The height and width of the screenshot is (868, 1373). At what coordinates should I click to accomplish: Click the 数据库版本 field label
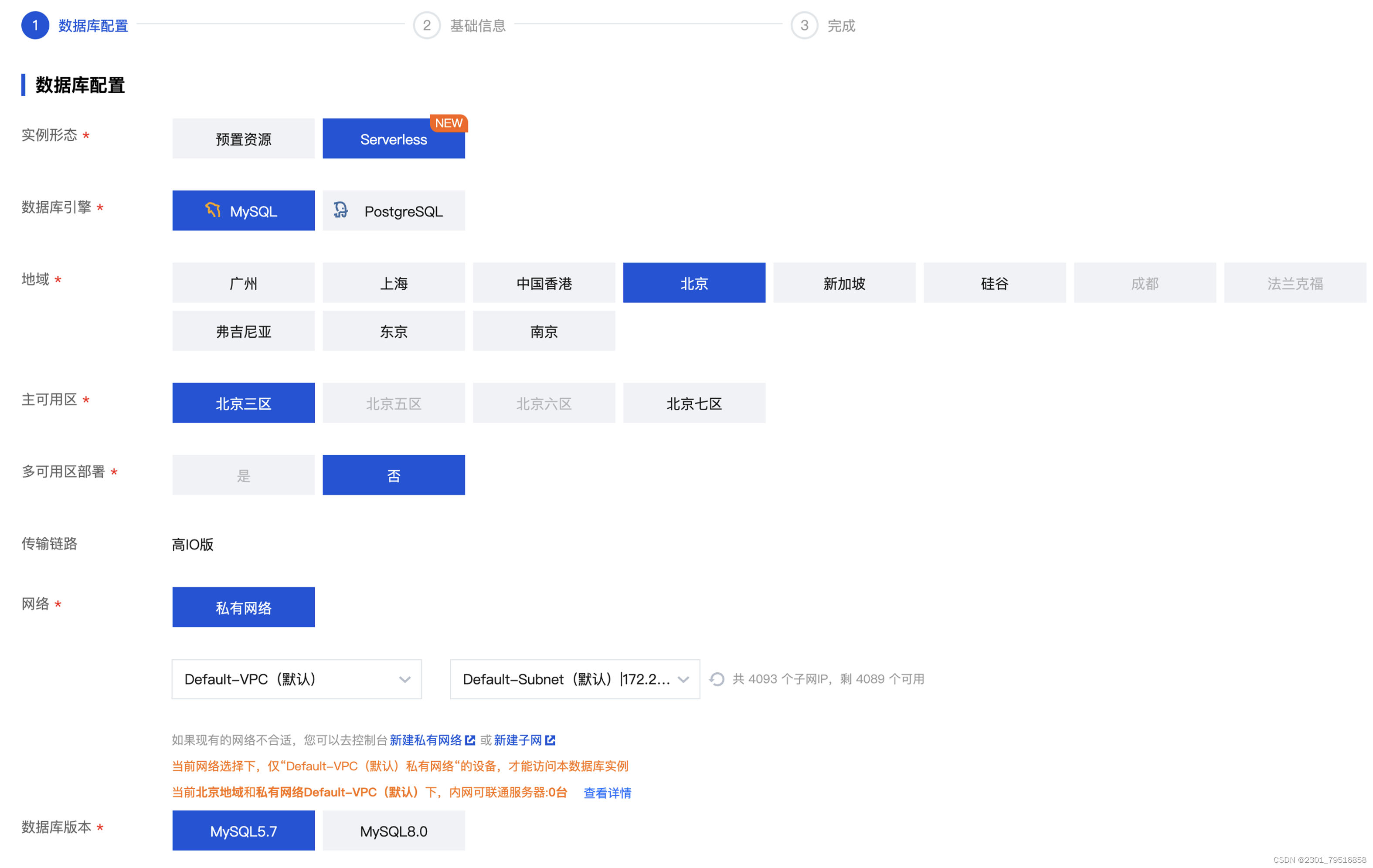[x=57, y=827]
